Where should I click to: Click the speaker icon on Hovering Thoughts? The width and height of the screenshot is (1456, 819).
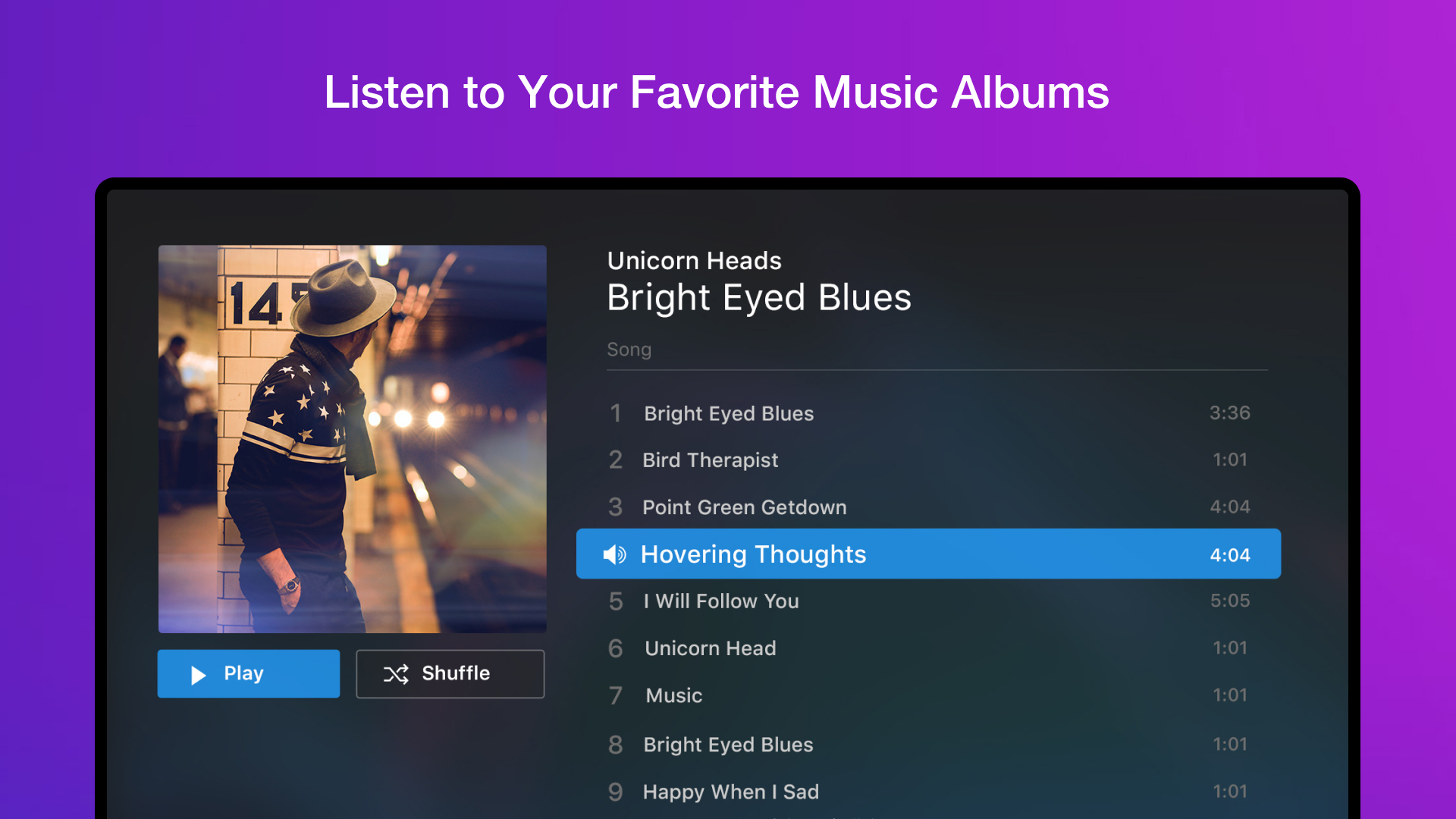tap(614, 555)
